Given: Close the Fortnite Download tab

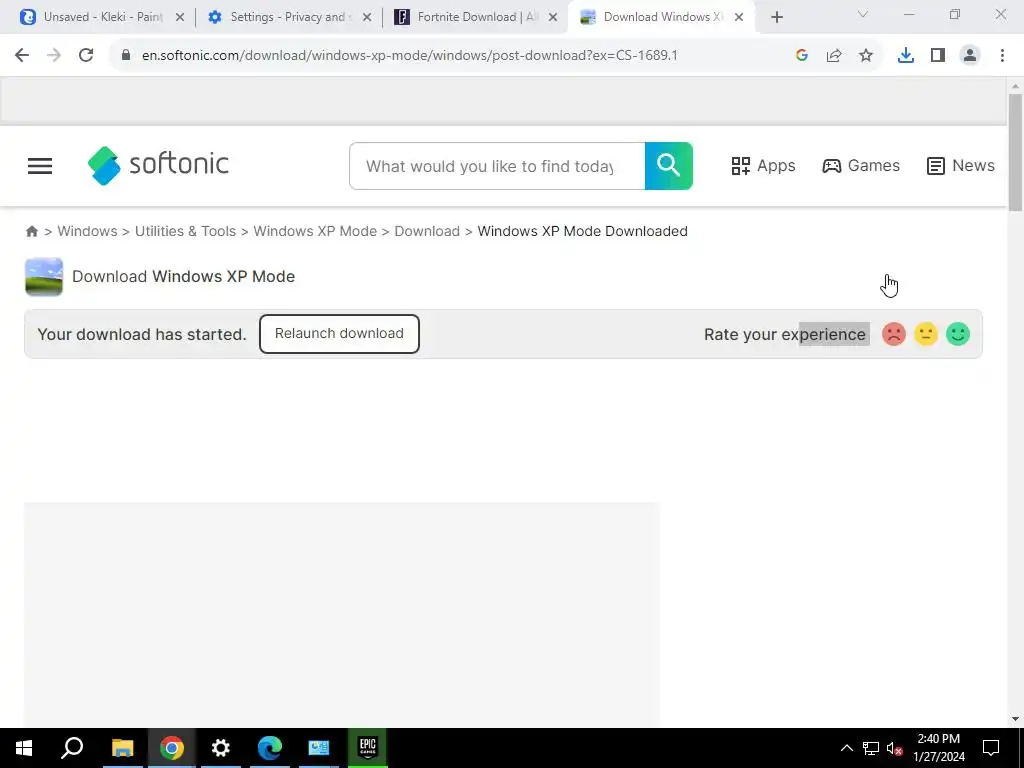Looking at the screenshot, I should [553, 18].
